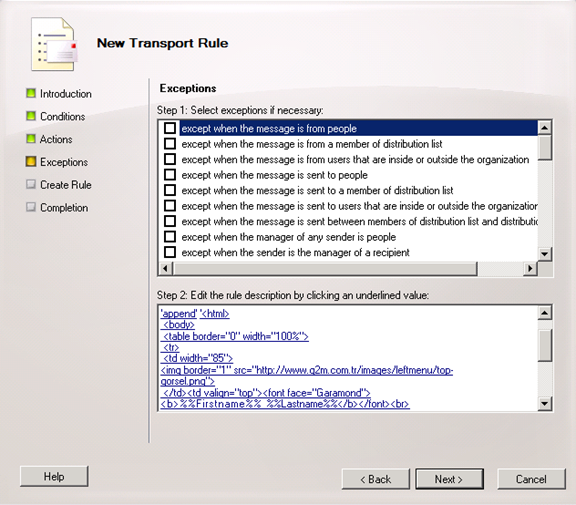This screenshot has height=505, width=576.
Task: Enable 'except when the message is sent to people'
Action: tap(170, 174)
